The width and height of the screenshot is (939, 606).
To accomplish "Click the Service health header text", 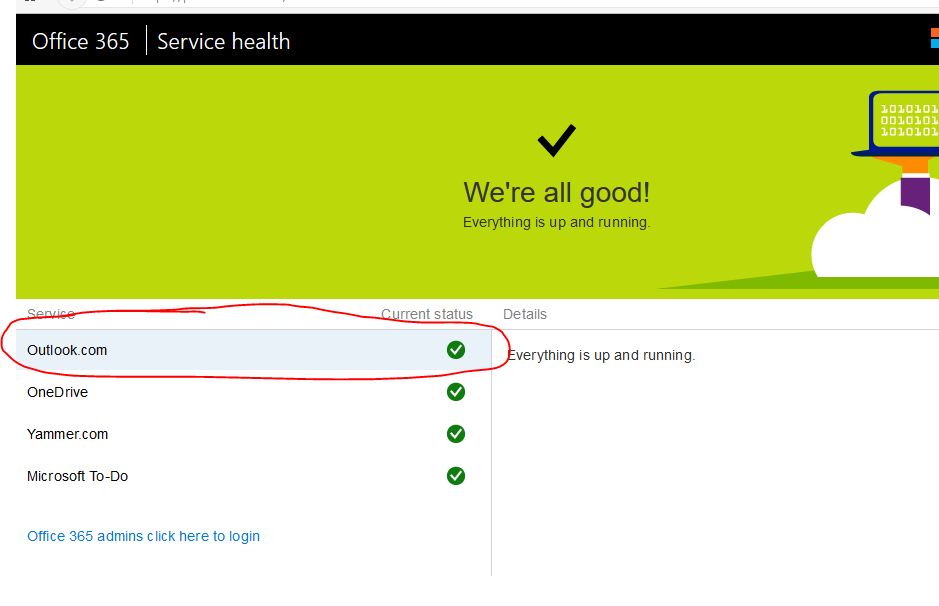I will (x=223, y=41).
